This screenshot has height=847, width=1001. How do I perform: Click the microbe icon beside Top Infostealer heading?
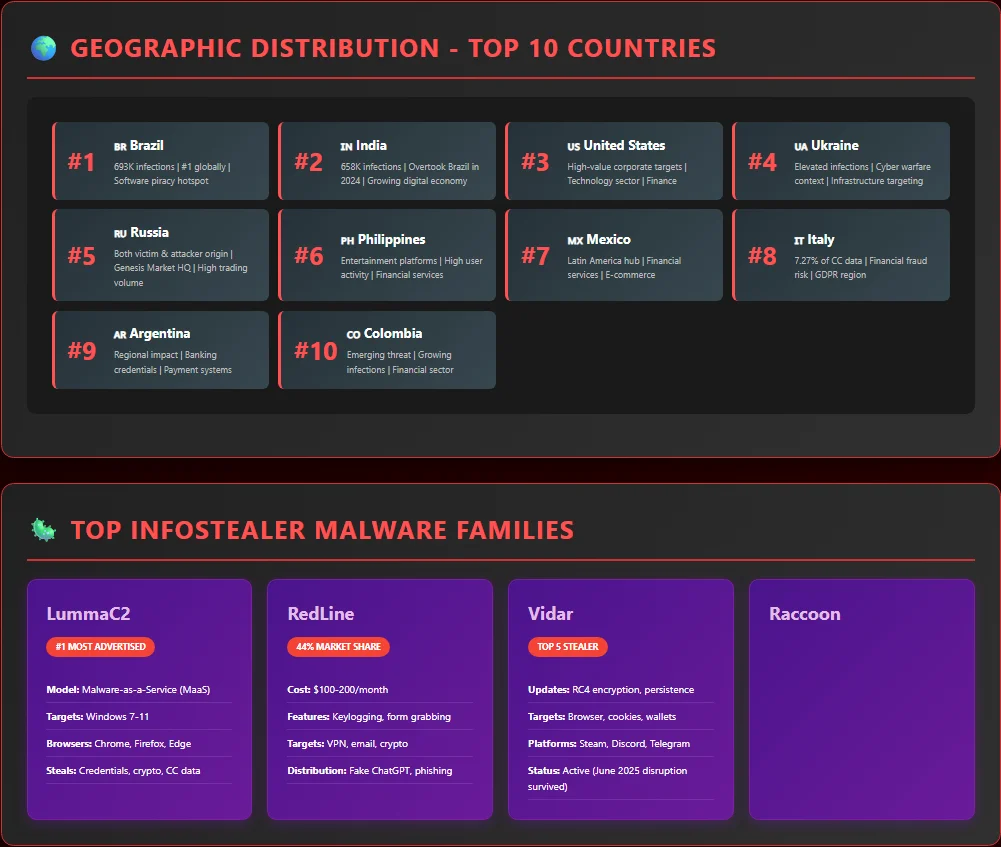click(43, 530)
